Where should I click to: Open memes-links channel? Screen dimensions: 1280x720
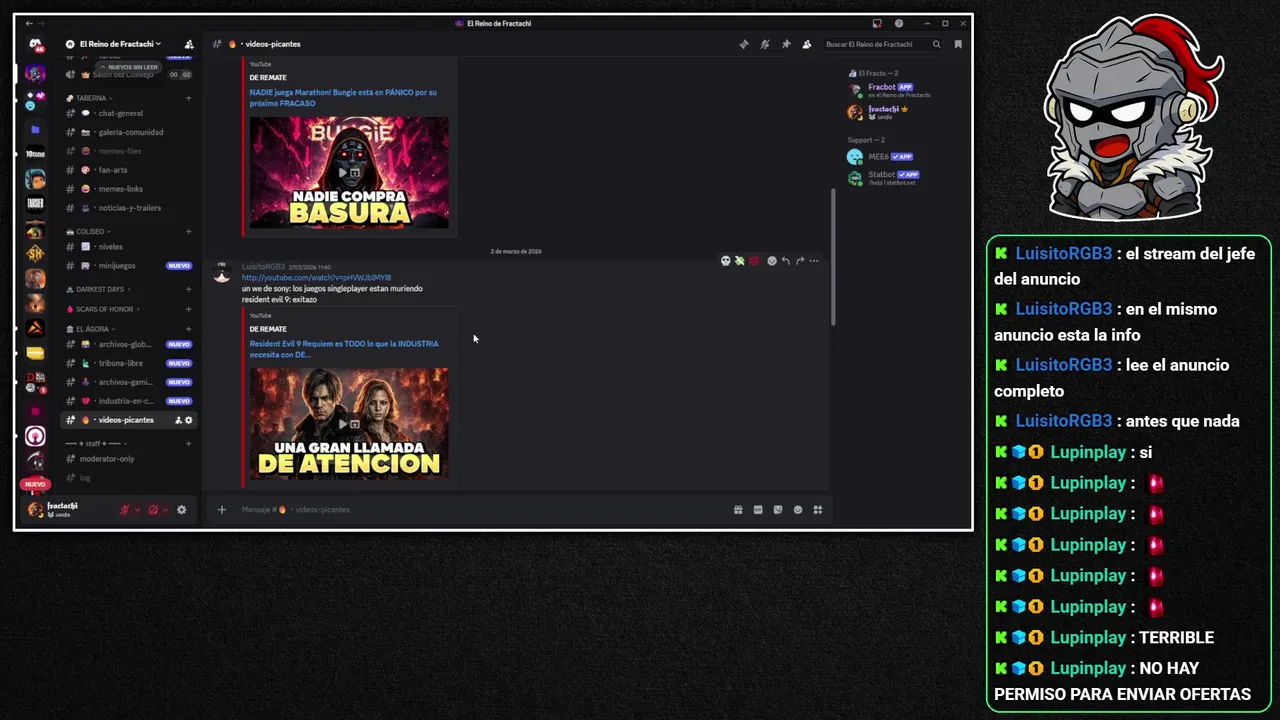click(128, 189)
